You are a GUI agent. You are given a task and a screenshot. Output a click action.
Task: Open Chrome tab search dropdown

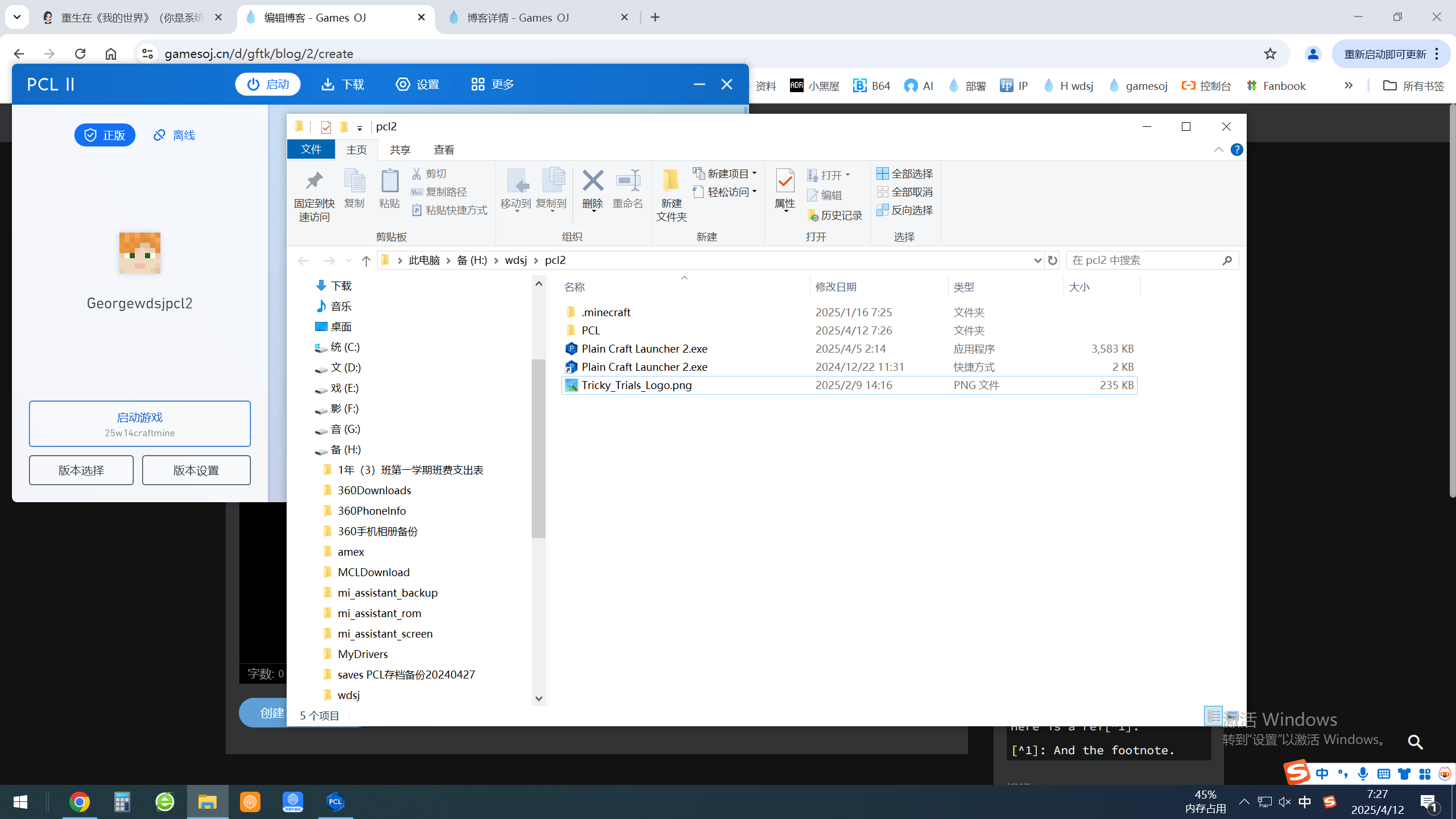click(16, 17)
